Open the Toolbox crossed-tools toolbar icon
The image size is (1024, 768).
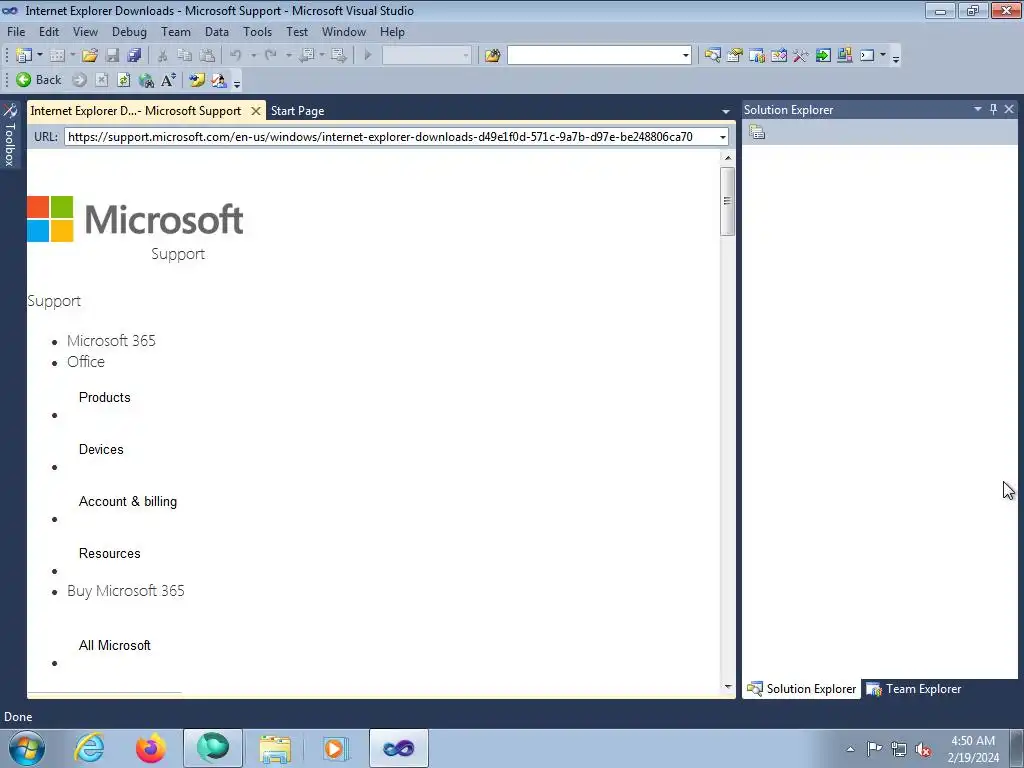tap(801, 56)
